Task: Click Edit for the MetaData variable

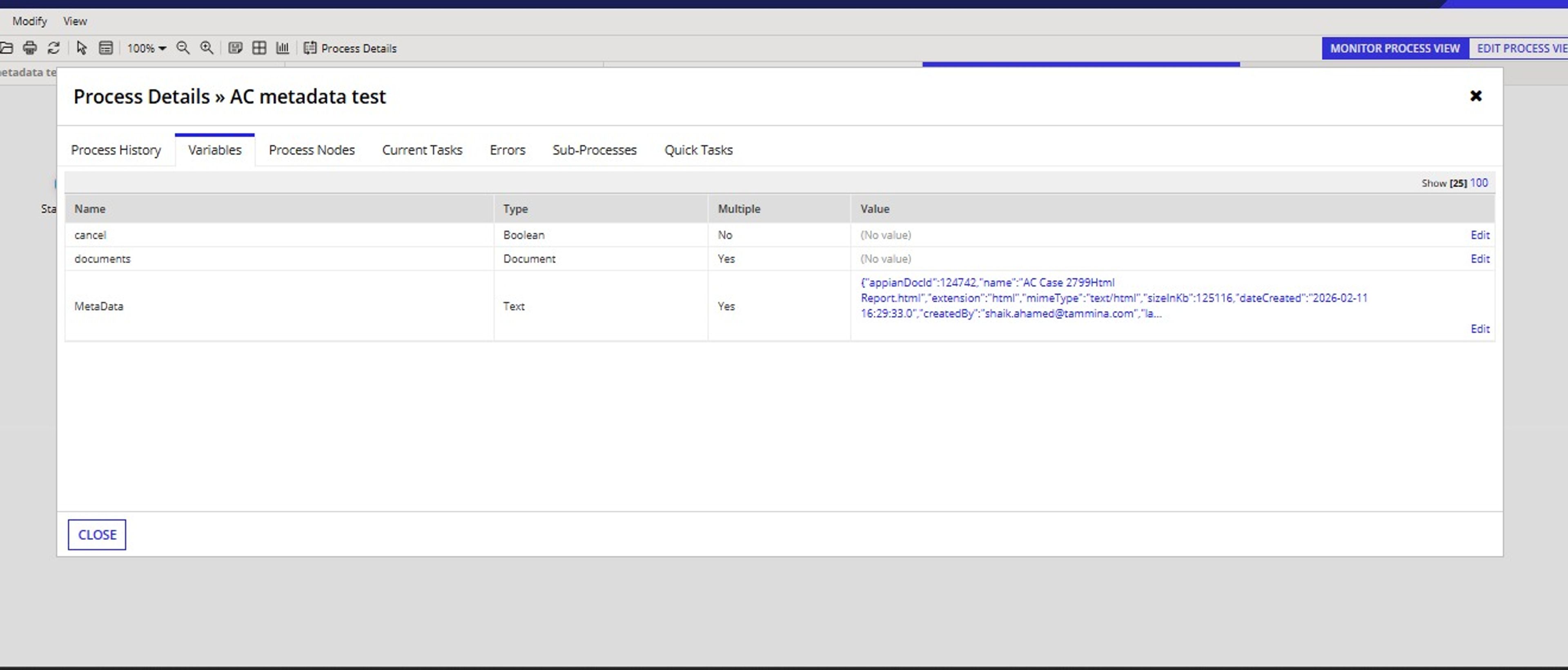Action: tap(1480, 329)
